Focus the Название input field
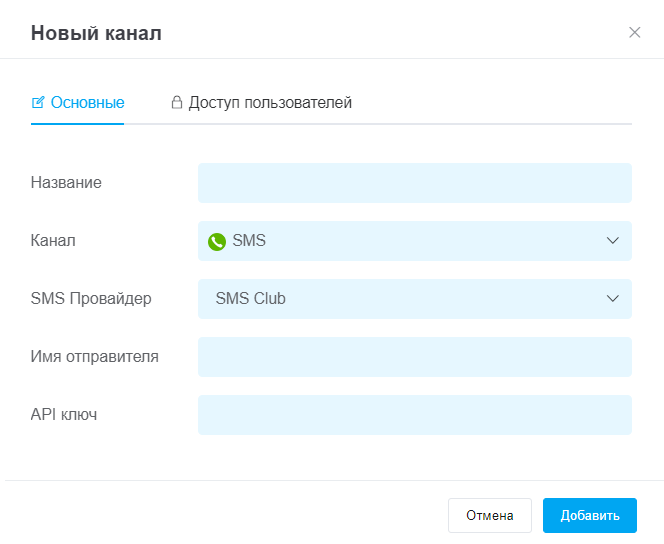The image size is (664, 544). (x=415, y=183)
